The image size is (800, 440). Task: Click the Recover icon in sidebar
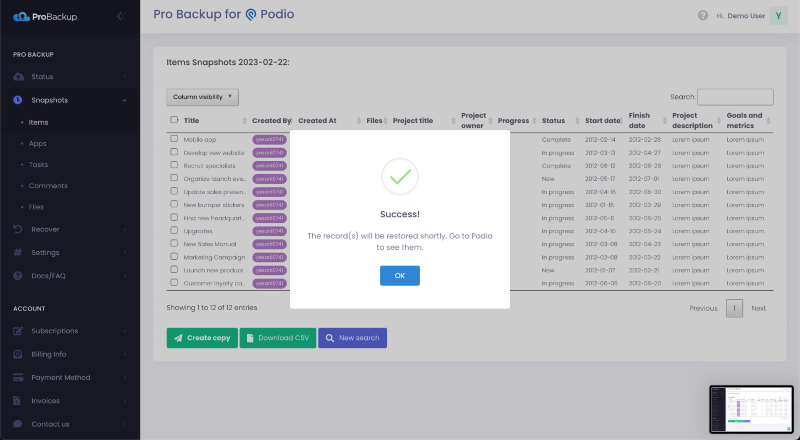coord(18,229)
